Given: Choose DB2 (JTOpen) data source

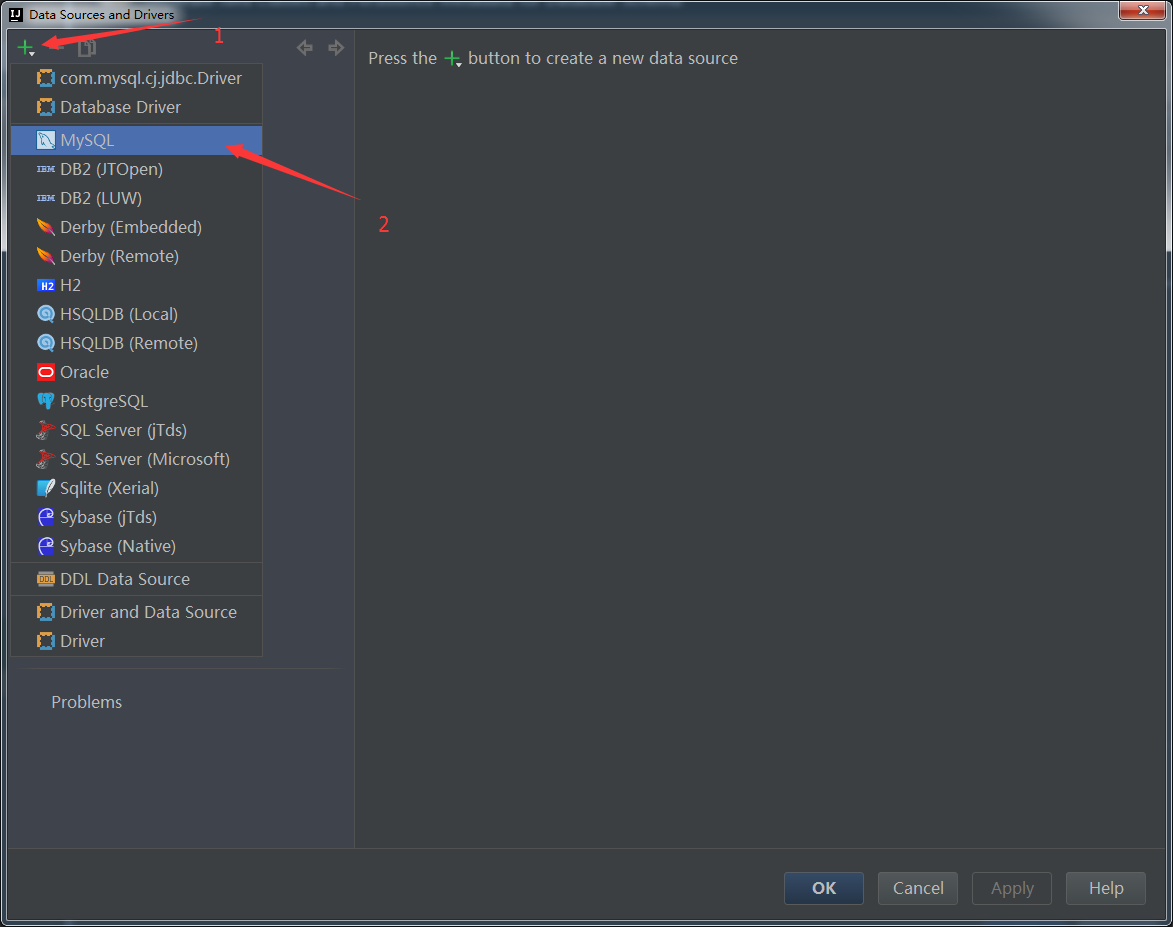Looking at the screenshot, I should [x=137, y=169].
